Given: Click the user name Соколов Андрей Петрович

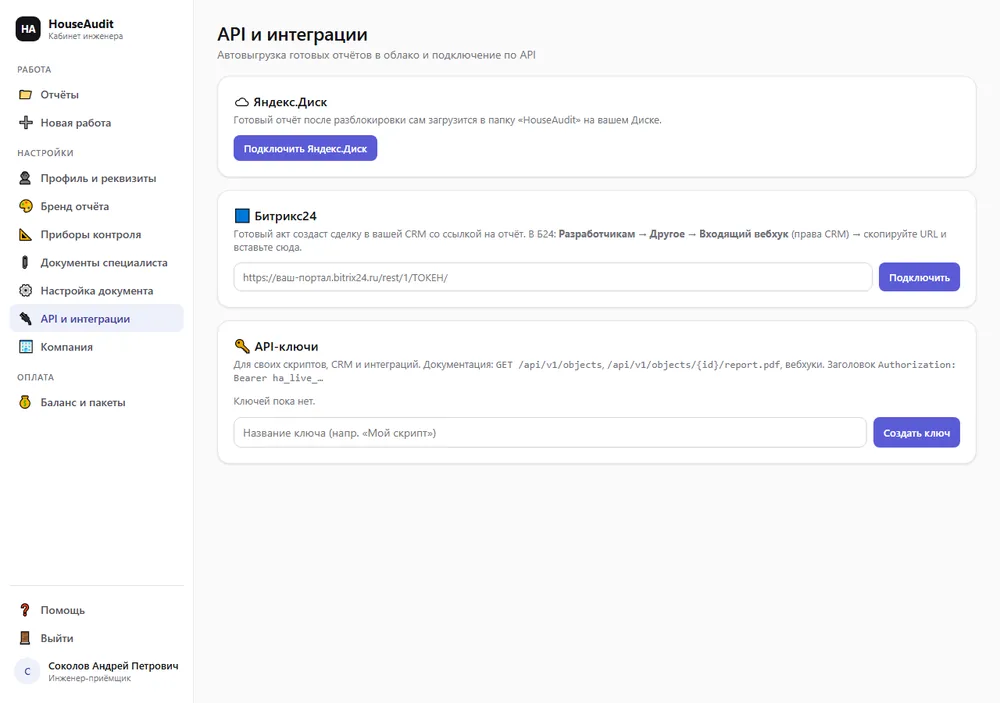Looking at the screenshot, I should [x=114, y=665].
